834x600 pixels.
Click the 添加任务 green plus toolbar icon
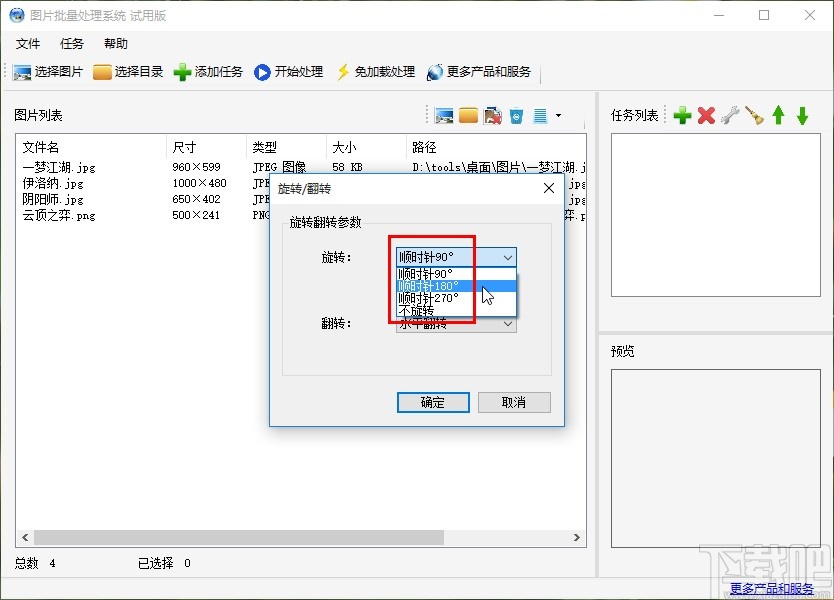tap(182, 71)
